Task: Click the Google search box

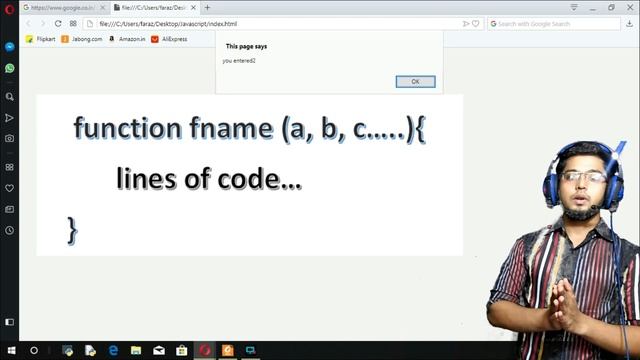Action: click(x=554, y=24)
